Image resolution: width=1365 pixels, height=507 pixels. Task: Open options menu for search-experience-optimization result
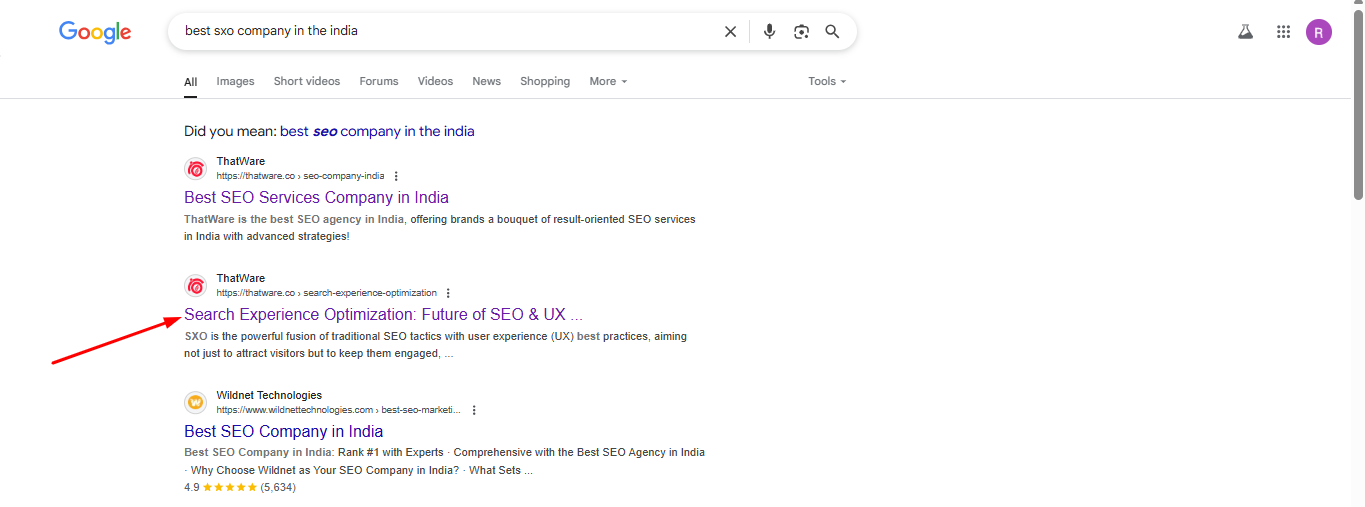click(448, 293)
